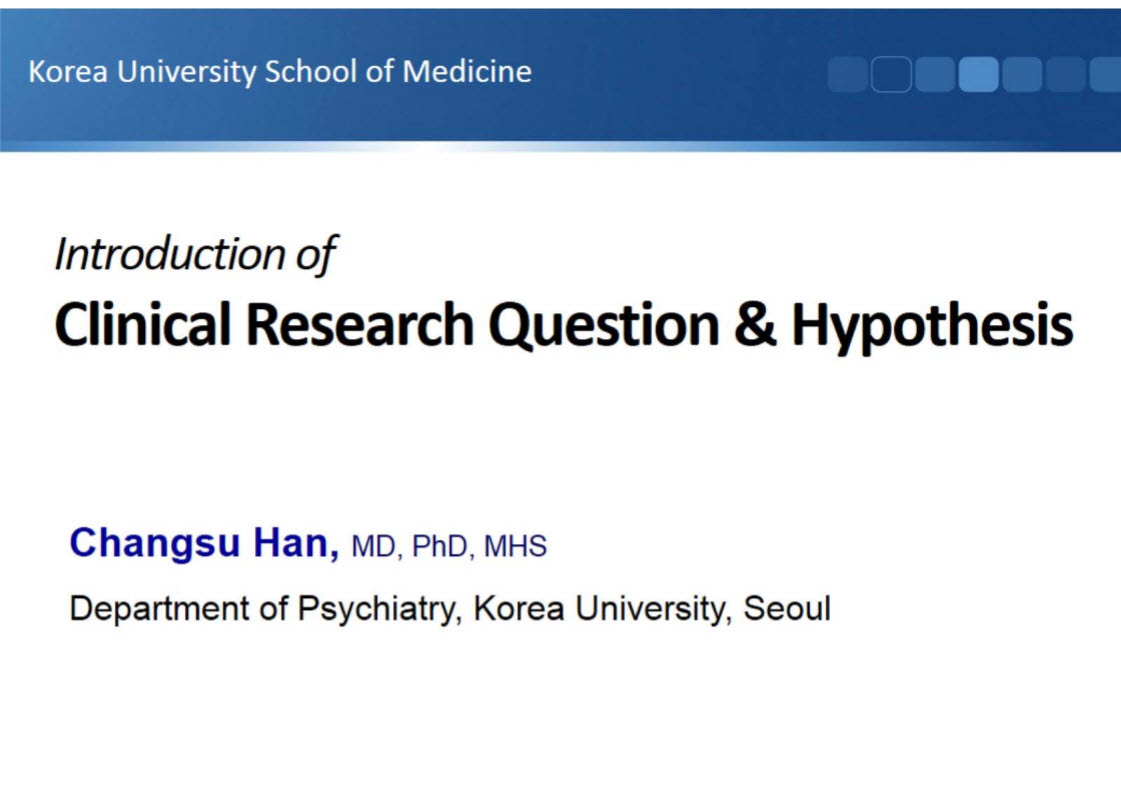Image resolution: width=1121 pixels, height=792 pixels.
Task: Select the header text Korea University School of Medicine
Action: (280, 72)
